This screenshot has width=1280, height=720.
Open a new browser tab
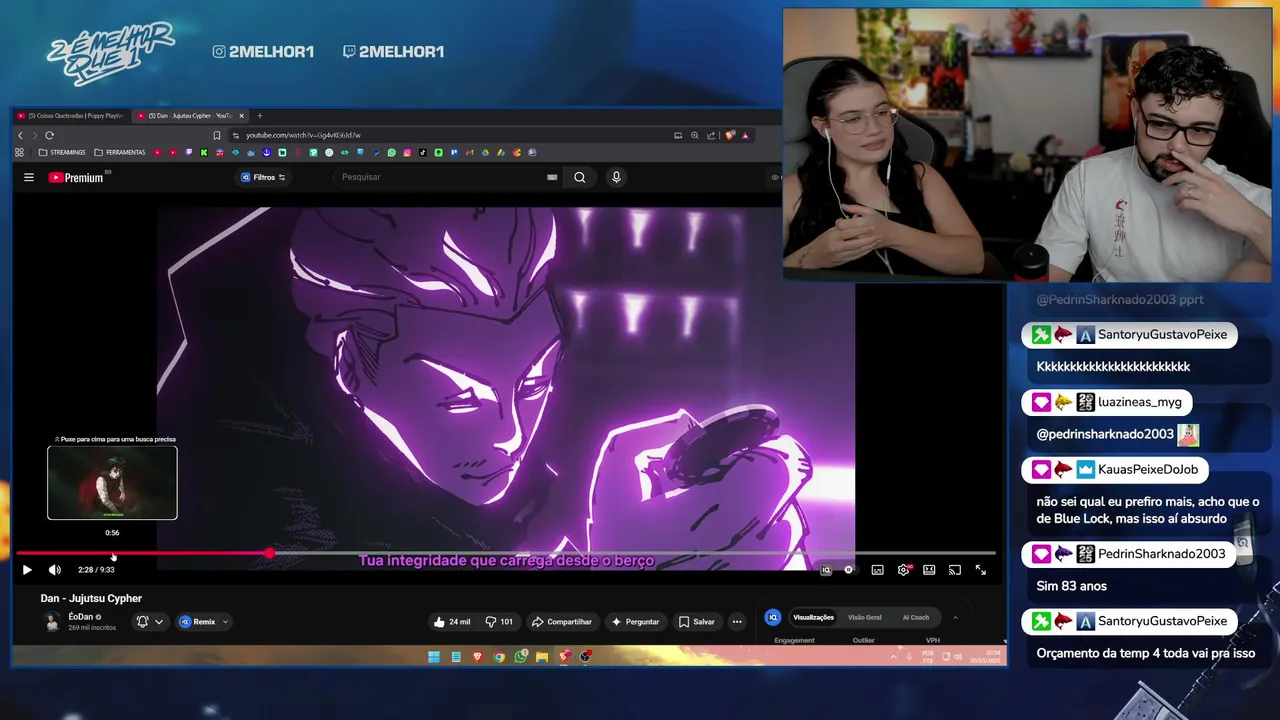(x=259, y=116)
